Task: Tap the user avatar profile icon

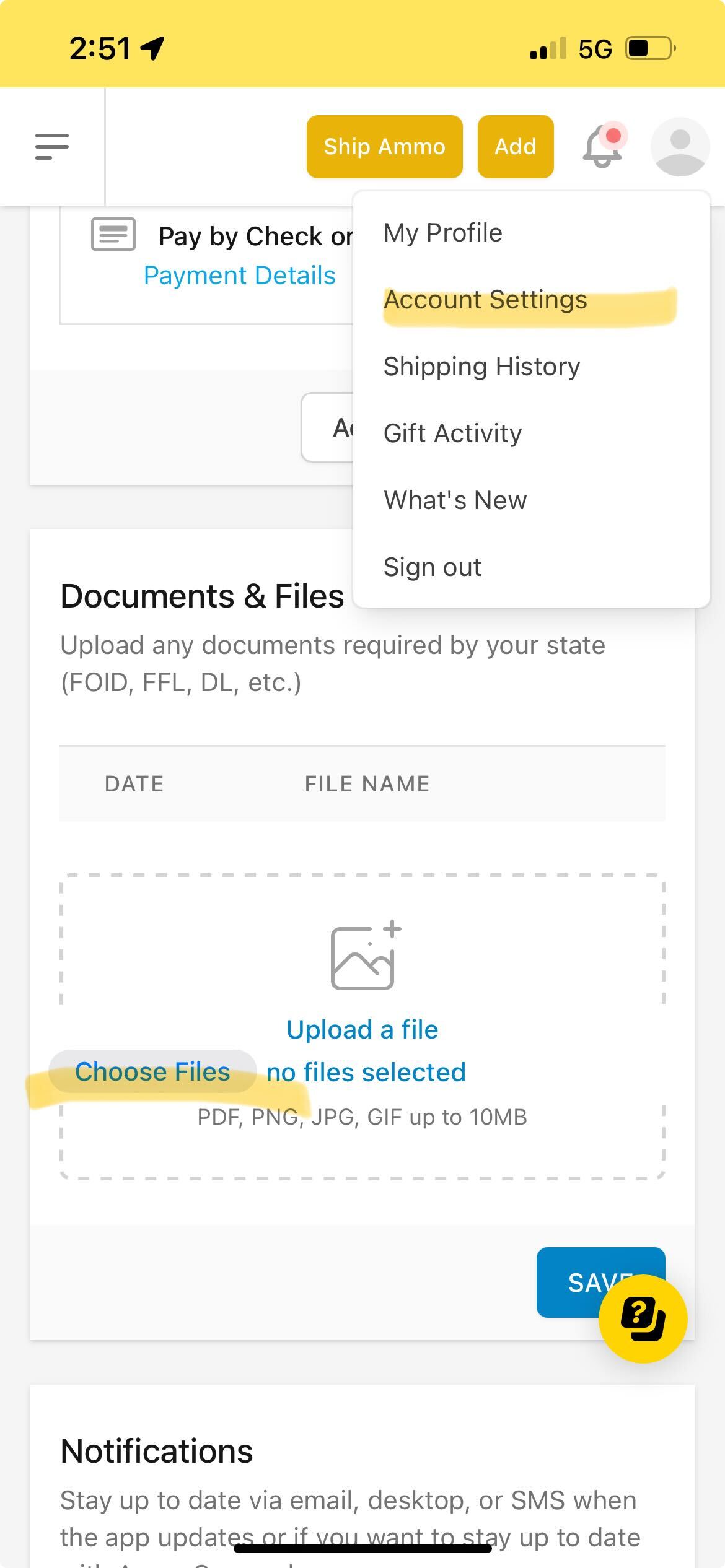Action: tap(680, 147)
